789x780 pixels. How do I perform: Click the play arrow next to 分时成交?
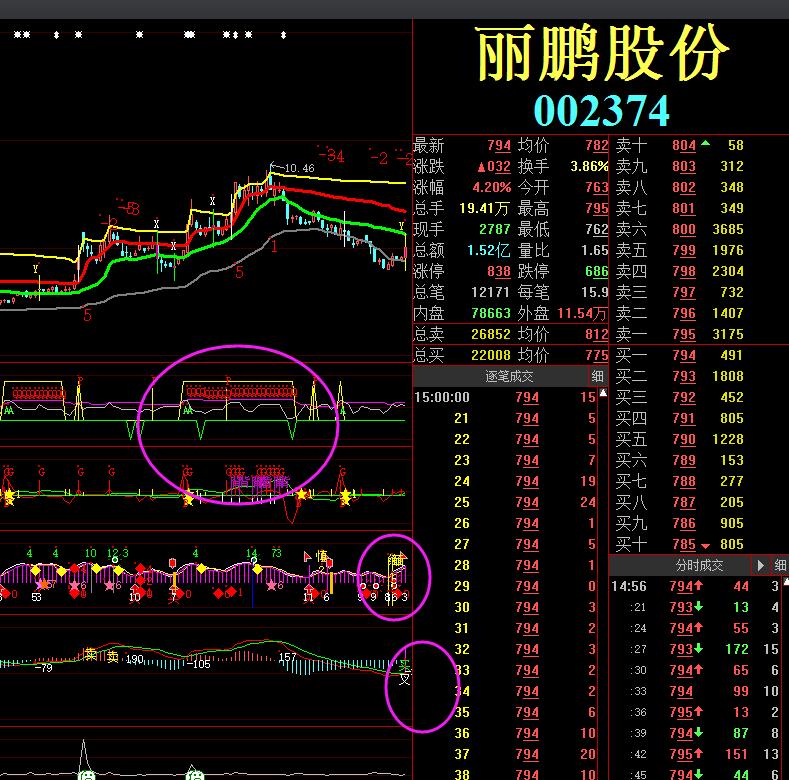pyautogui.click(x=762, y=566)
